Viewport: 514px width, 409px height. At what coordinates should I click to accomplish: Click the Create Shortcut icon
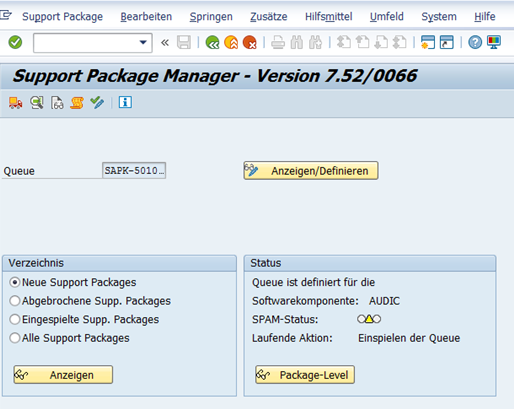447,42
